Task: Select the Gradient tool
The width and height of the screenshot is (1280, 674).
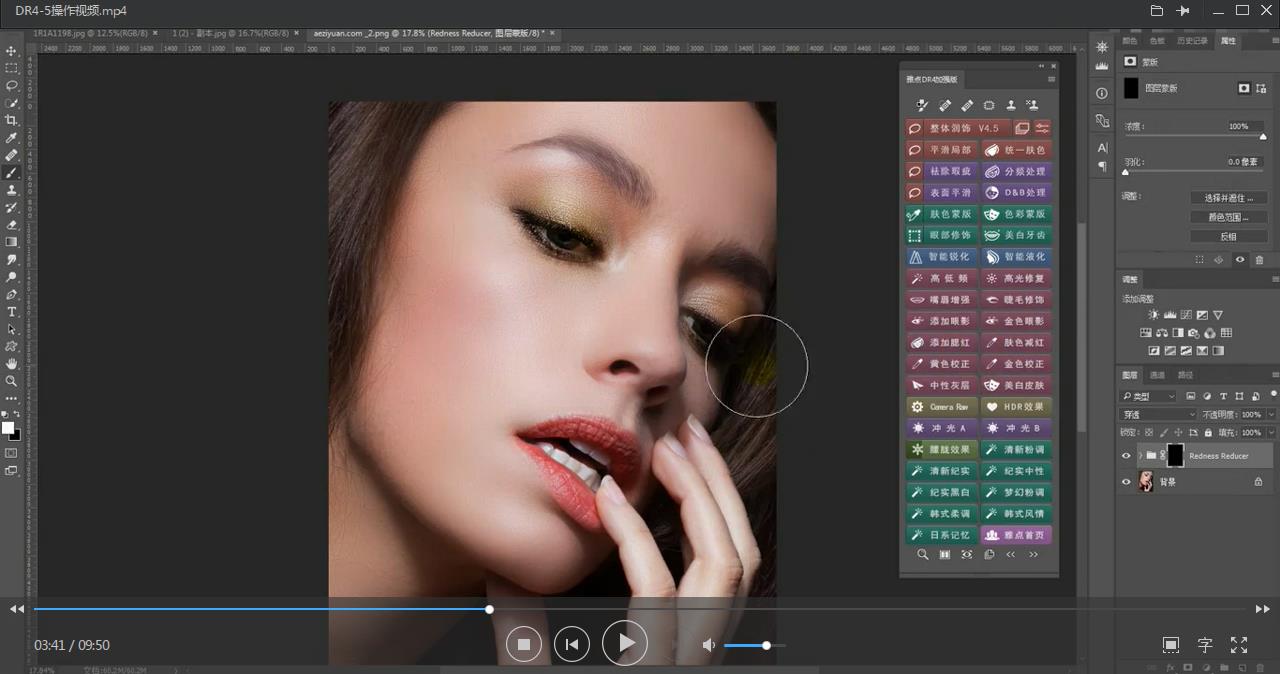Action: pos(12,242)
